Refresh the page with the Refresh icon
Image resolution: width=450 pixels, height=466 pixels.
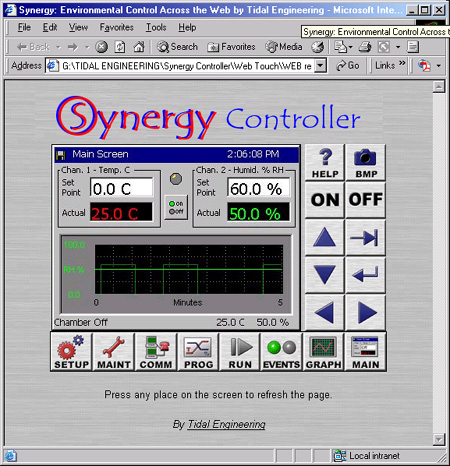click(x=120, y=47)
